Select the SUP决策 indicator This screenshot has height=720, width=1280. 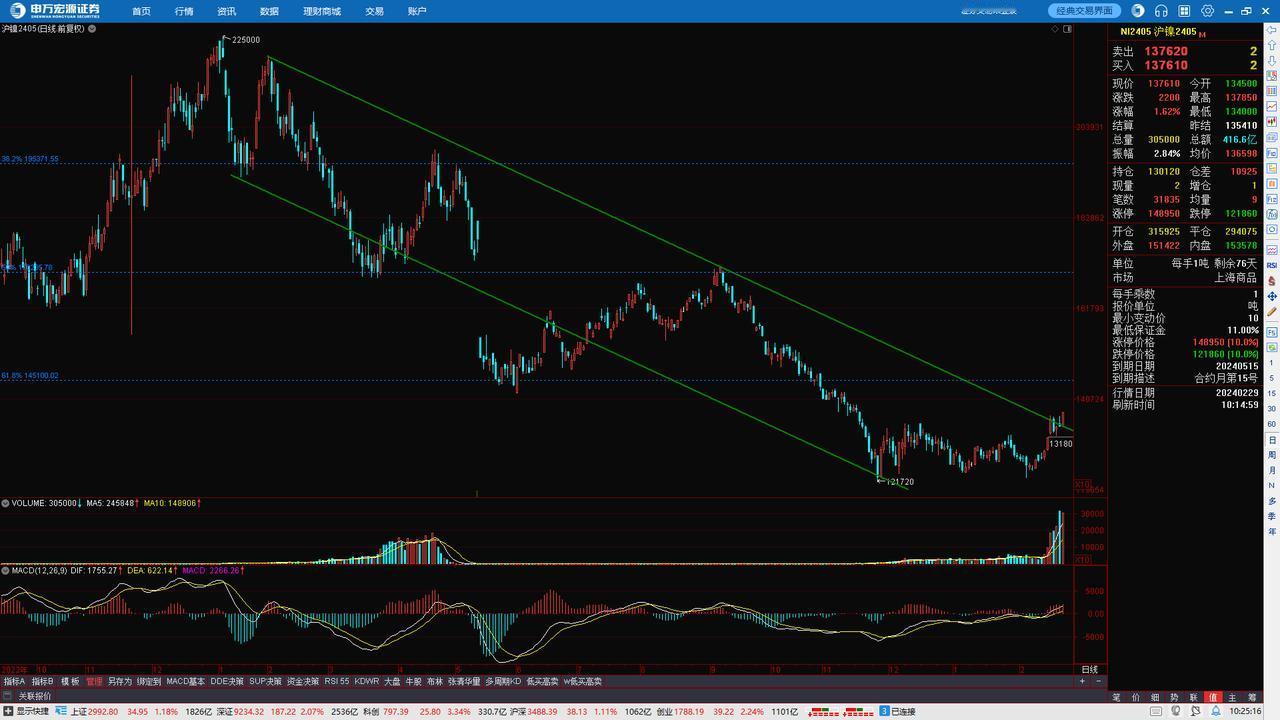tap(266, 681)
